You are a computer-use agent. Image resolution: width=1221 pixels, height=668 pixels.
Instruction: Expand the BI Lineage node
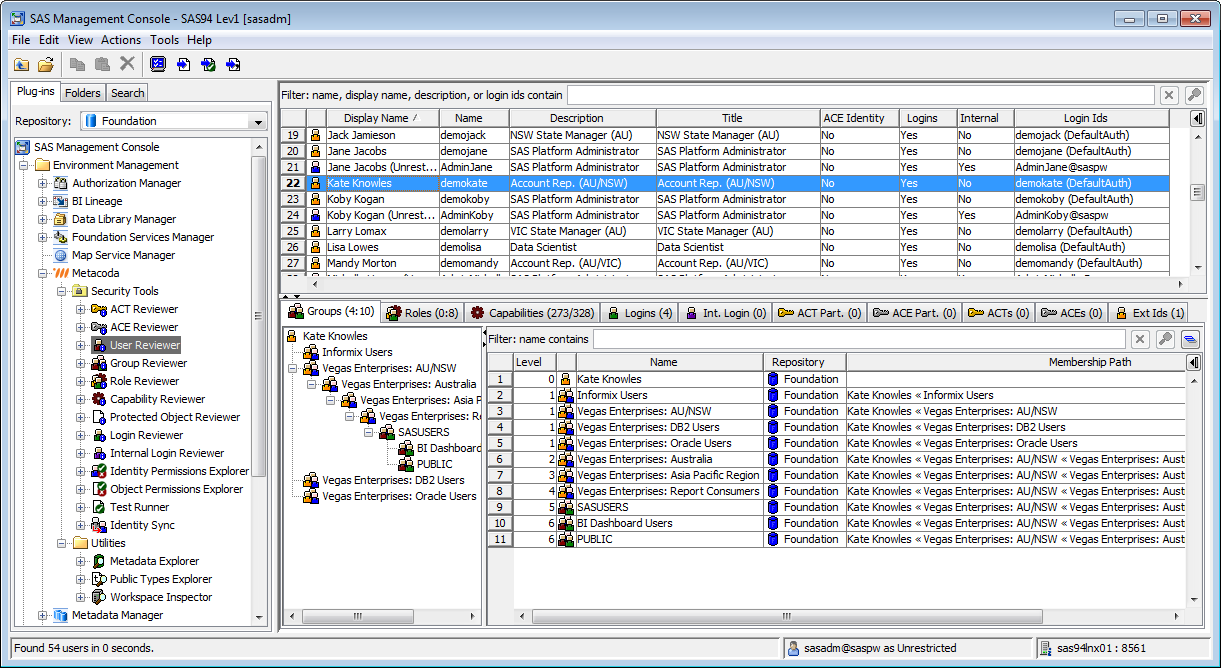(43, 201)
